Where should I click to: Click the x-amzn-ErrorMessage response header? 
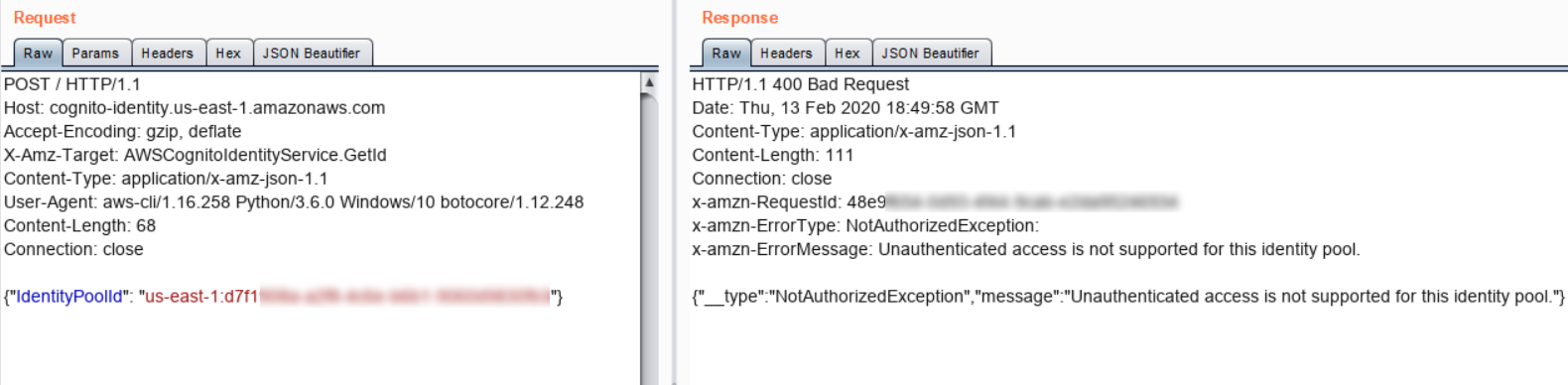click(x=1026, y=250)
